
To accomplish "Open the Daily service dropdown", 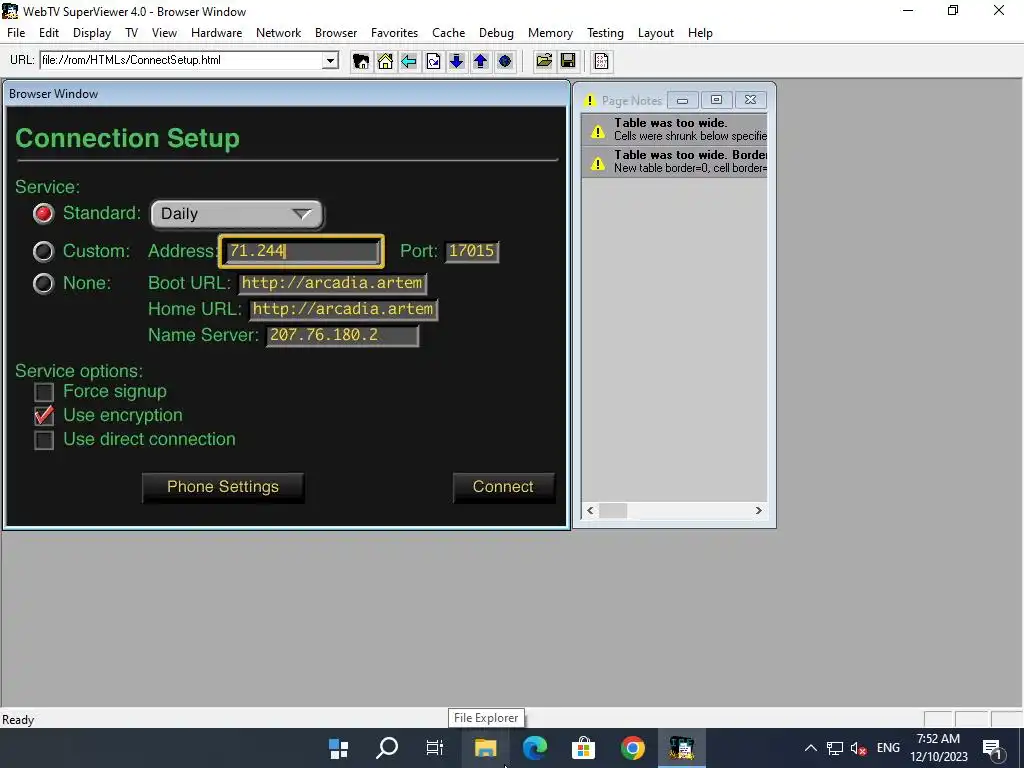I will pos(237,214).
